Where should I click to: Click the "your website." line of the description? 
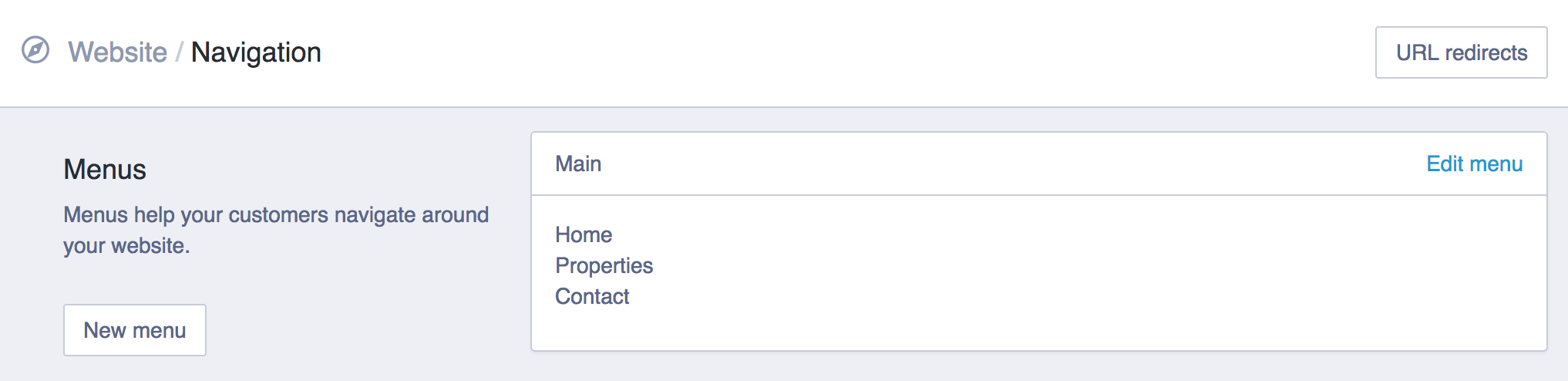coord(126,246)
